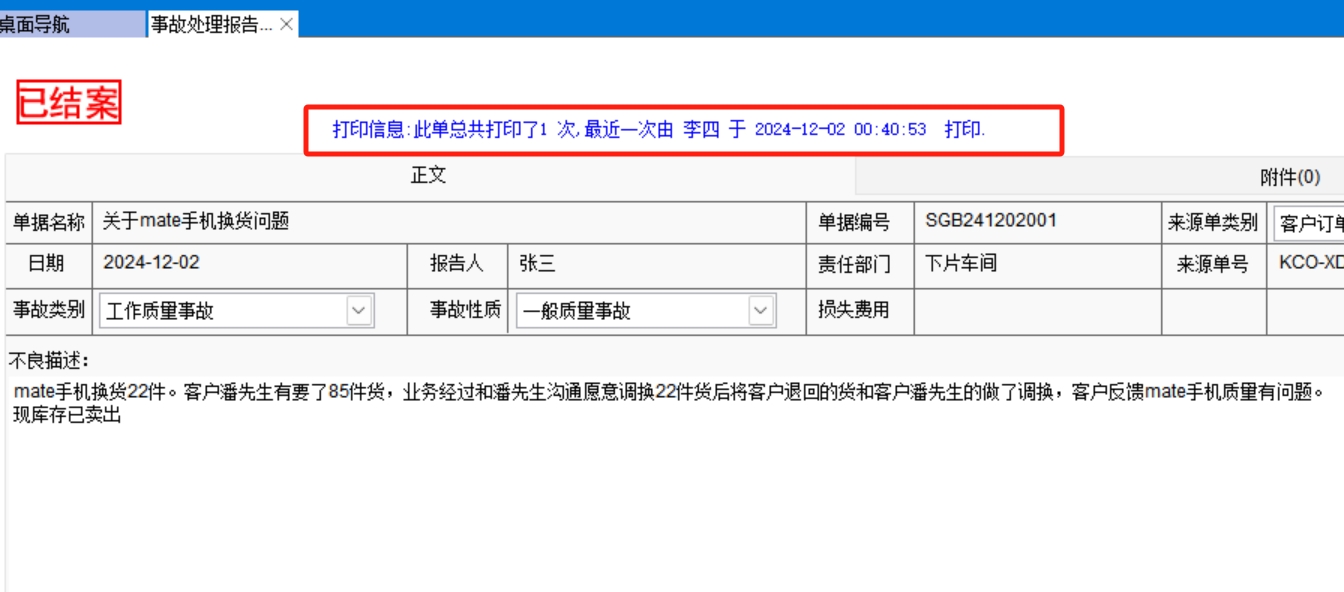Open the 来源单类别 combo box

[x=1310, y=224]
